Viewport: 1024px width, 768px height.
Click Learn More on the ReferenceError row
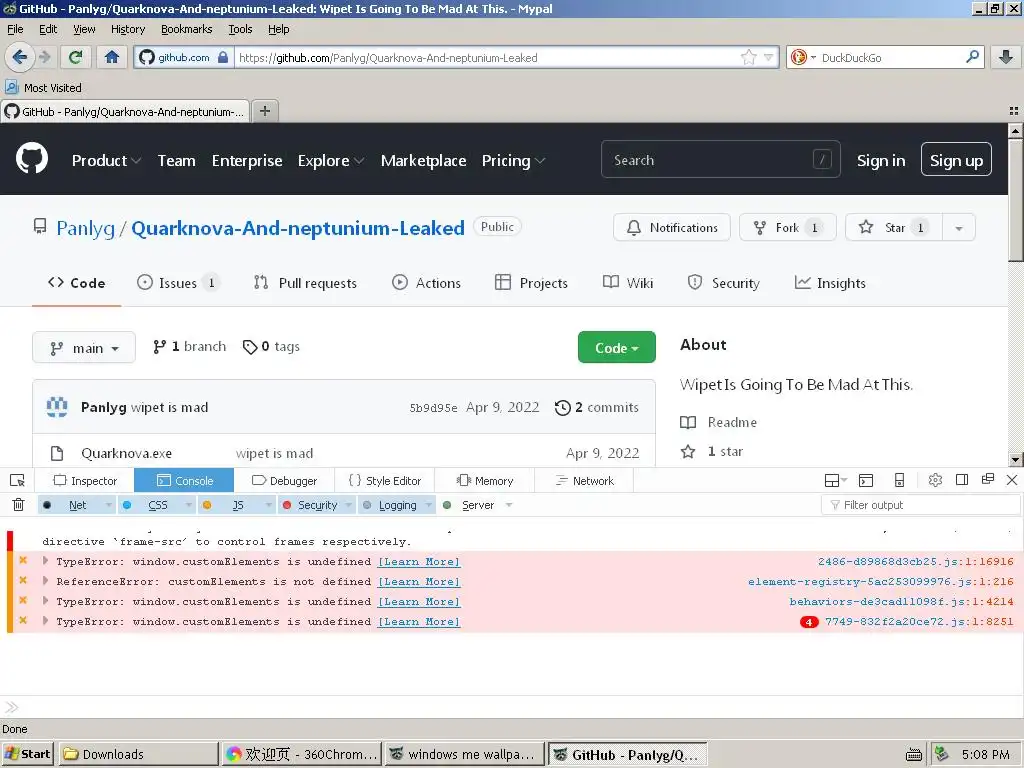(x=419, y=582)
